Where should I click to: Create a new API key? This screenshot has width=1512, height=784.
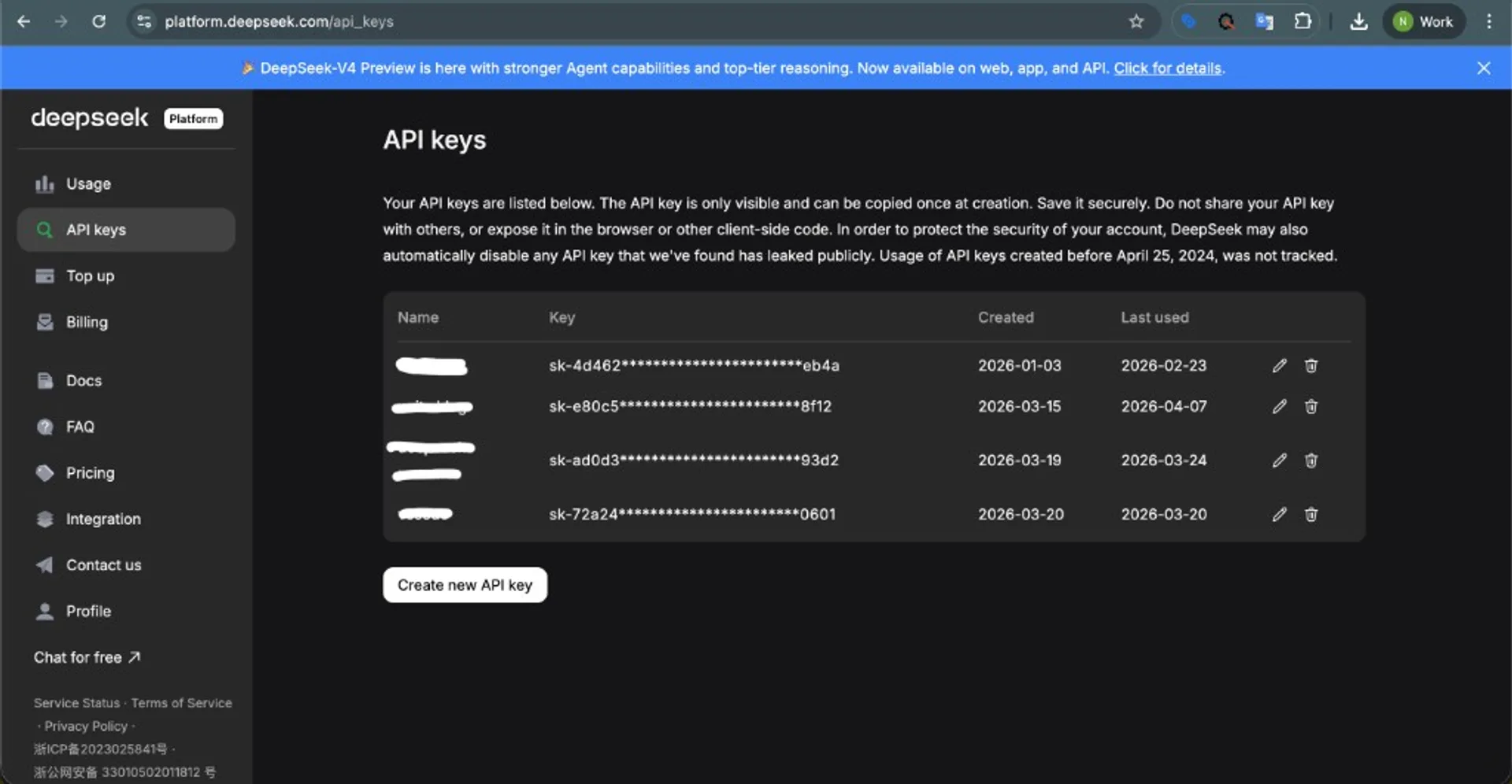pos(465,585)
